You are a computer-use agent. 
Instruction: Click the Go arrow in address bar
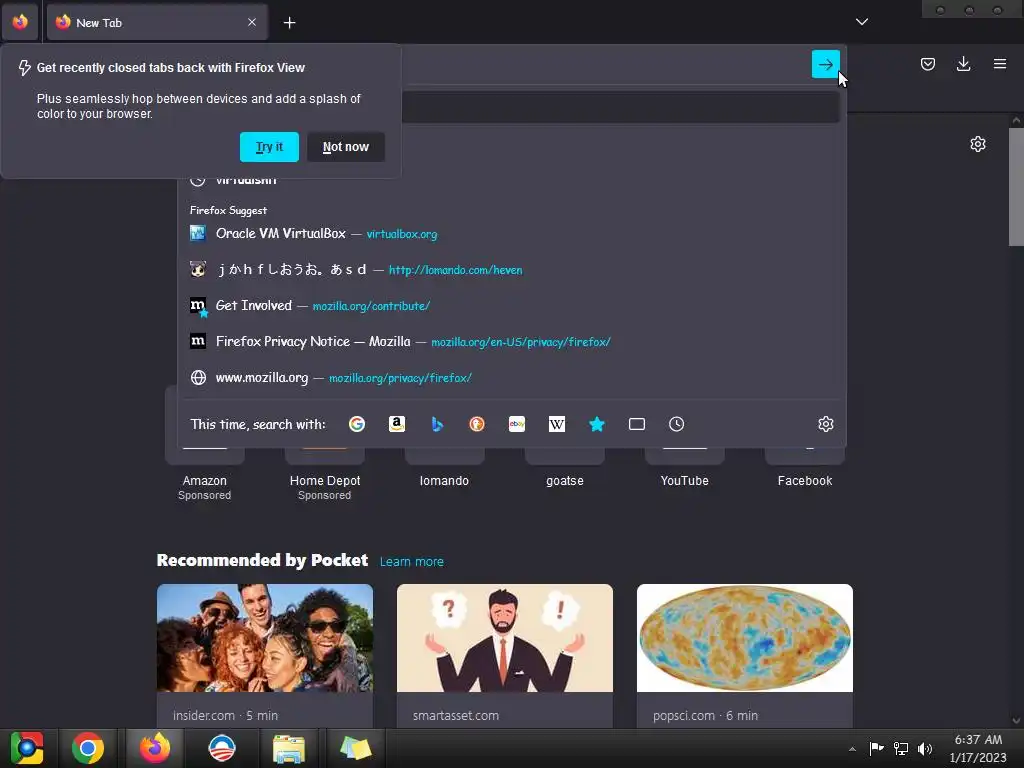pyautogui.click(x=825, y=64)
